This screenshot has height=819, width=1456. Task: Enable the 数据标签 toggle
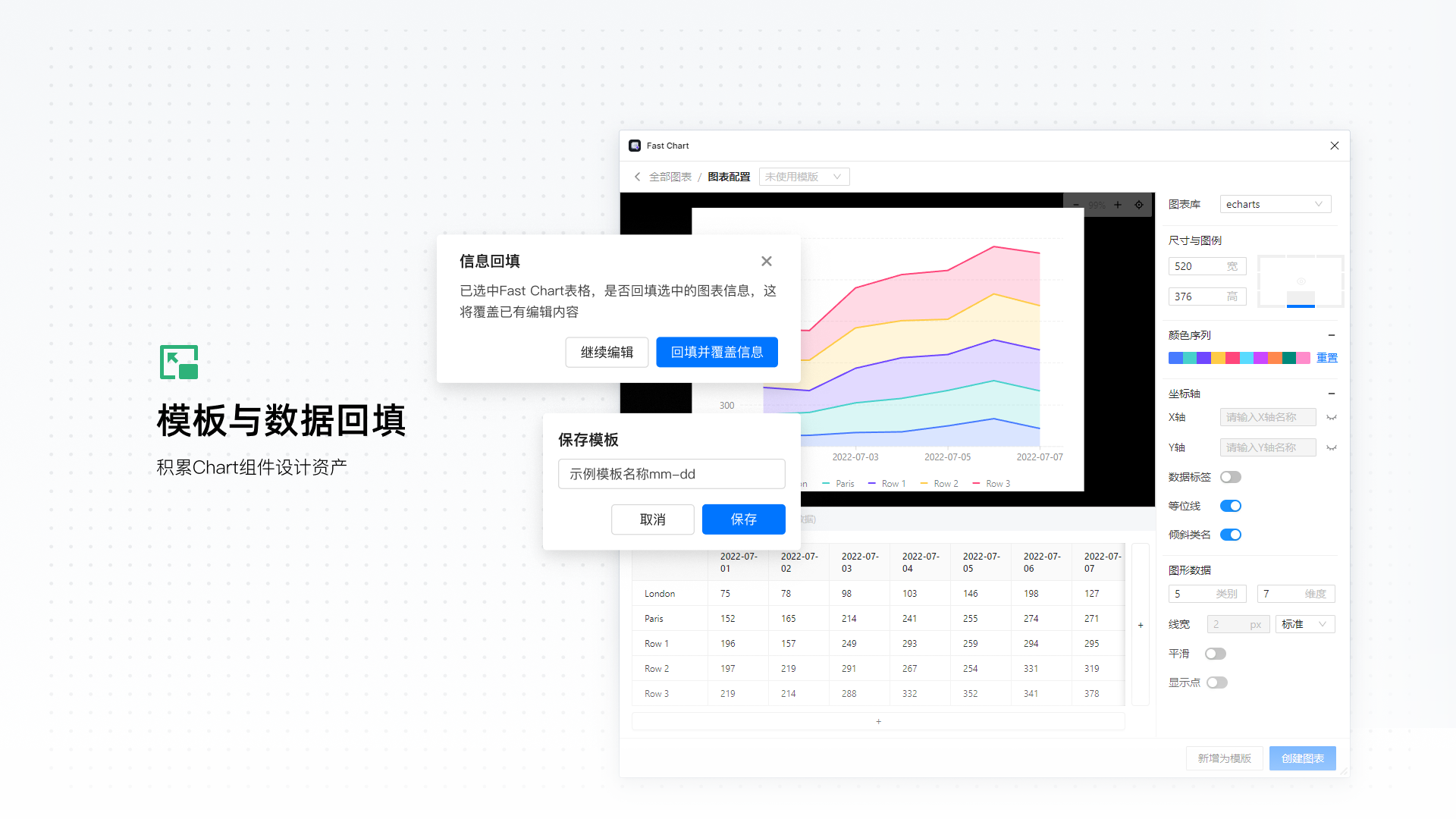[x=1230, y=477]
